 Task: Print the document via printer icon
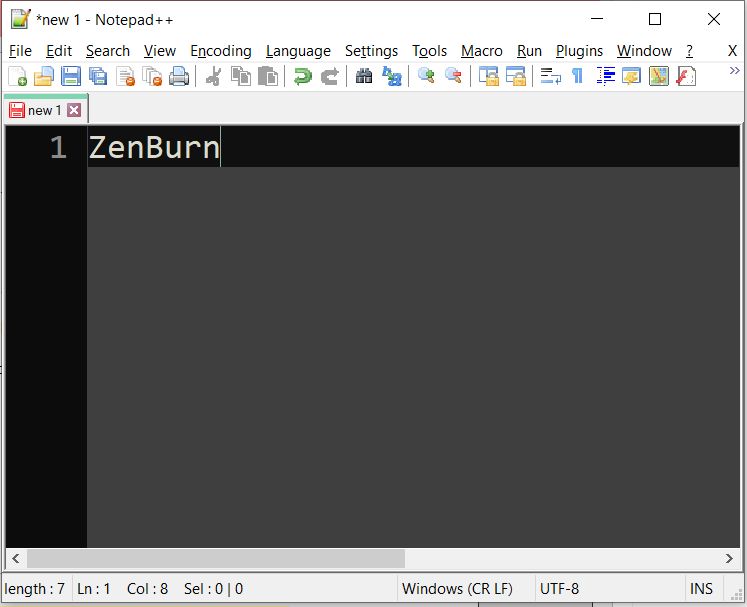(x=179, y=76)
